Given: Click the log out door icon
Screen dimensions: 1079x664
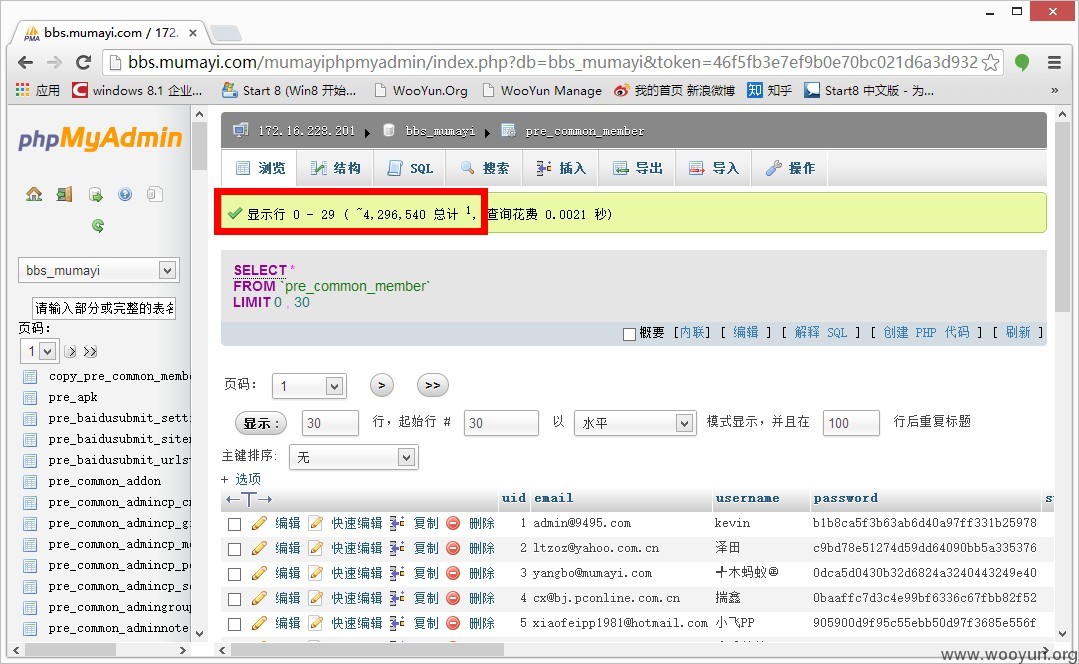Looking at the screenshot, I should 65,195.
